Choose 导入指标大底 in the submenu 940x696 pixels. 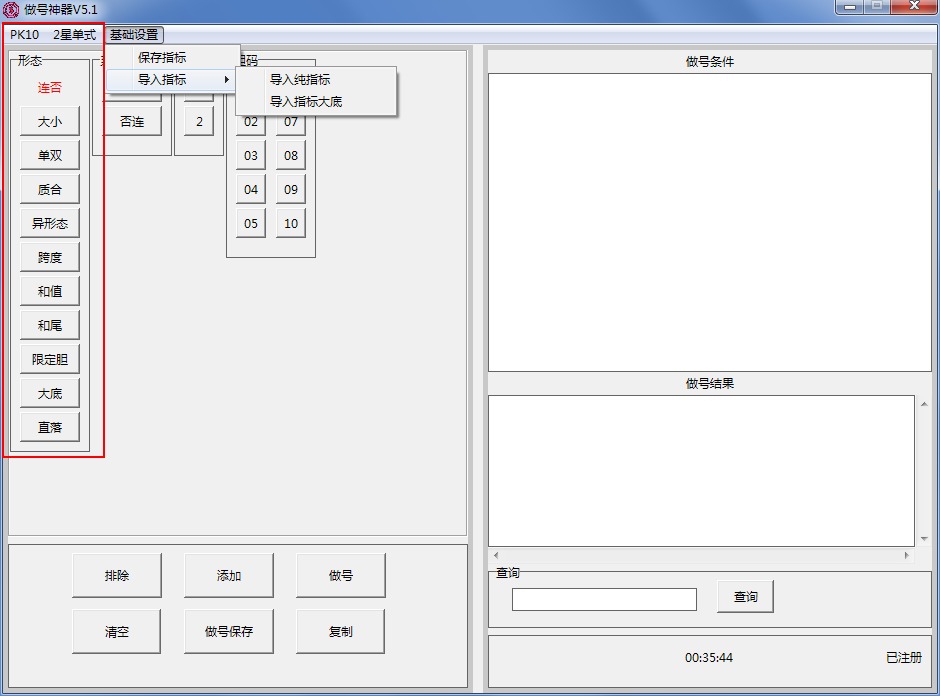coord(306,102)
